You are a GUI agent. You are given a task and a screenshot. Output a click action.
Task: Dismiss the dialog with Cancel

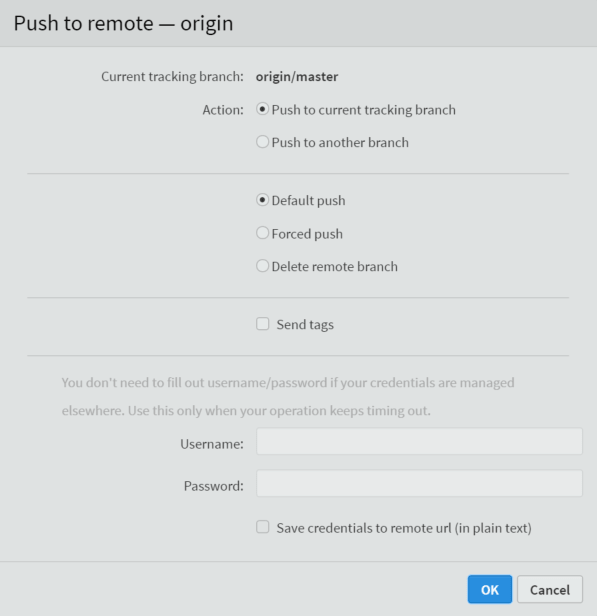[550, 589]
